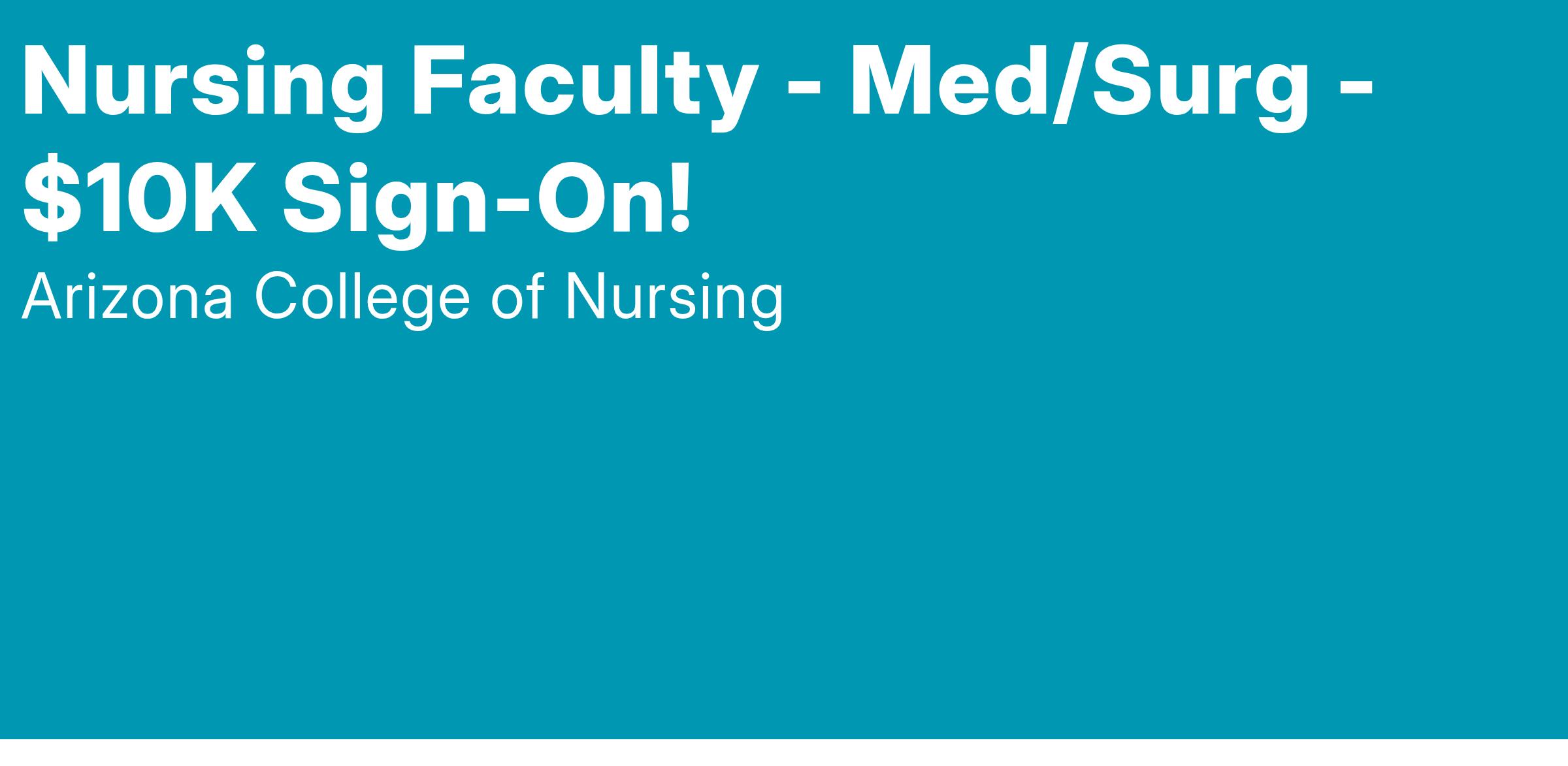Click the white strip beneath the teal banner

pyautogui.click(x=784, y=753)
